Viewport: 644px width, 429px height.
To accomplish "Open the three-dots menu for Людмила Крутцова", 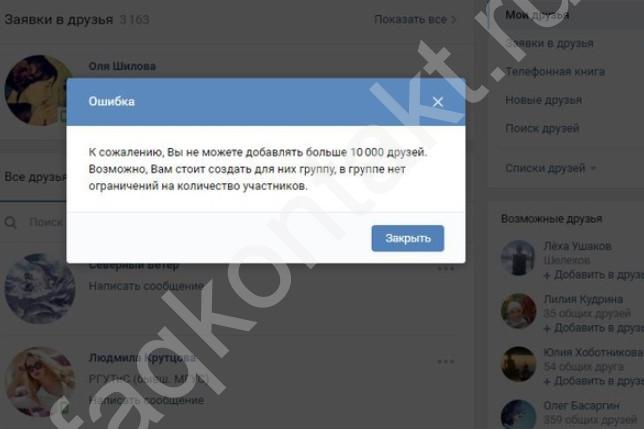I will click(446, 362).
